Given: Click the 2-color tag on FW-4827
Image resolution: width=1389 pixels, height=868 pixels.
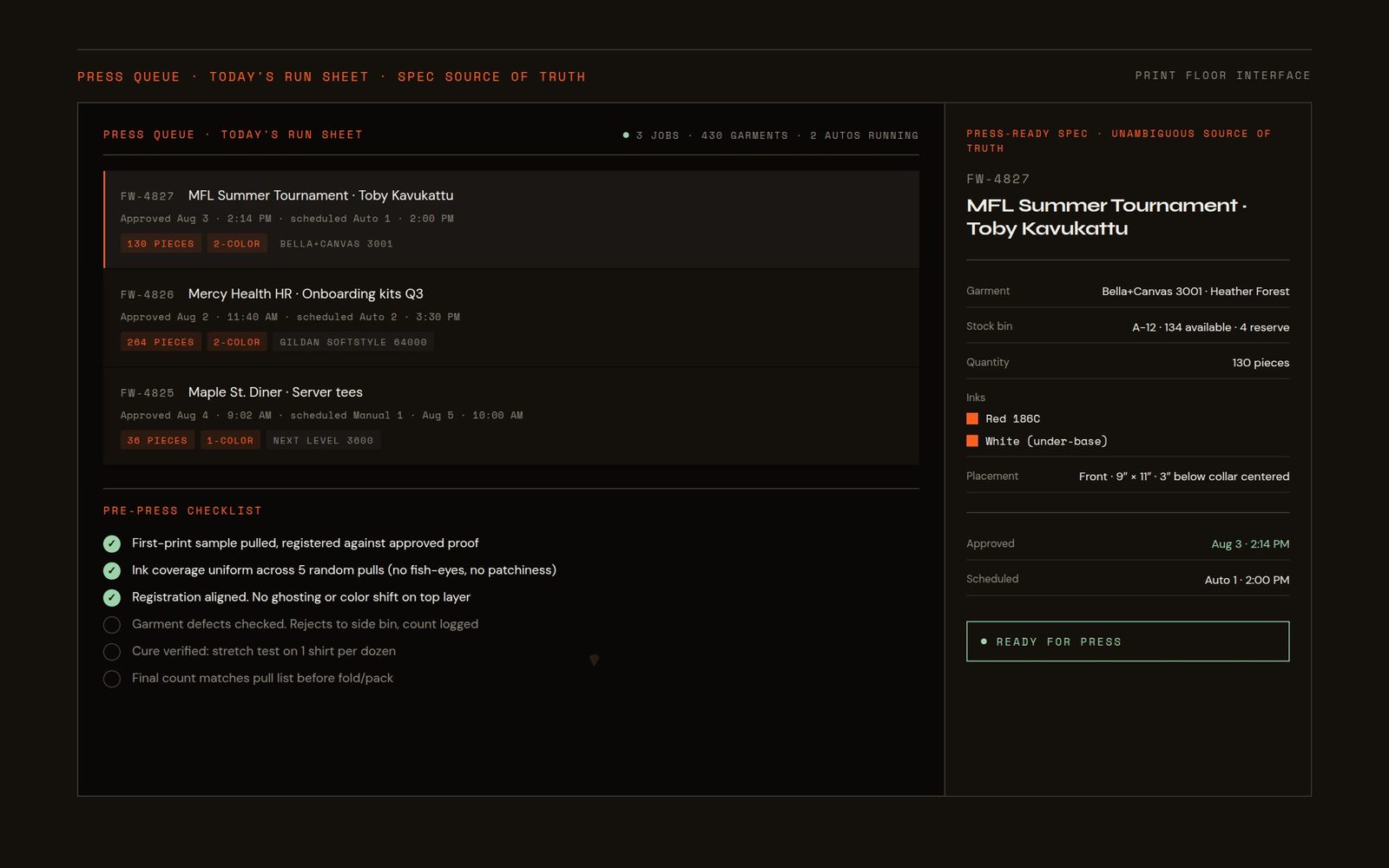Looking at the screenshot, I should (x=237, y=244).
